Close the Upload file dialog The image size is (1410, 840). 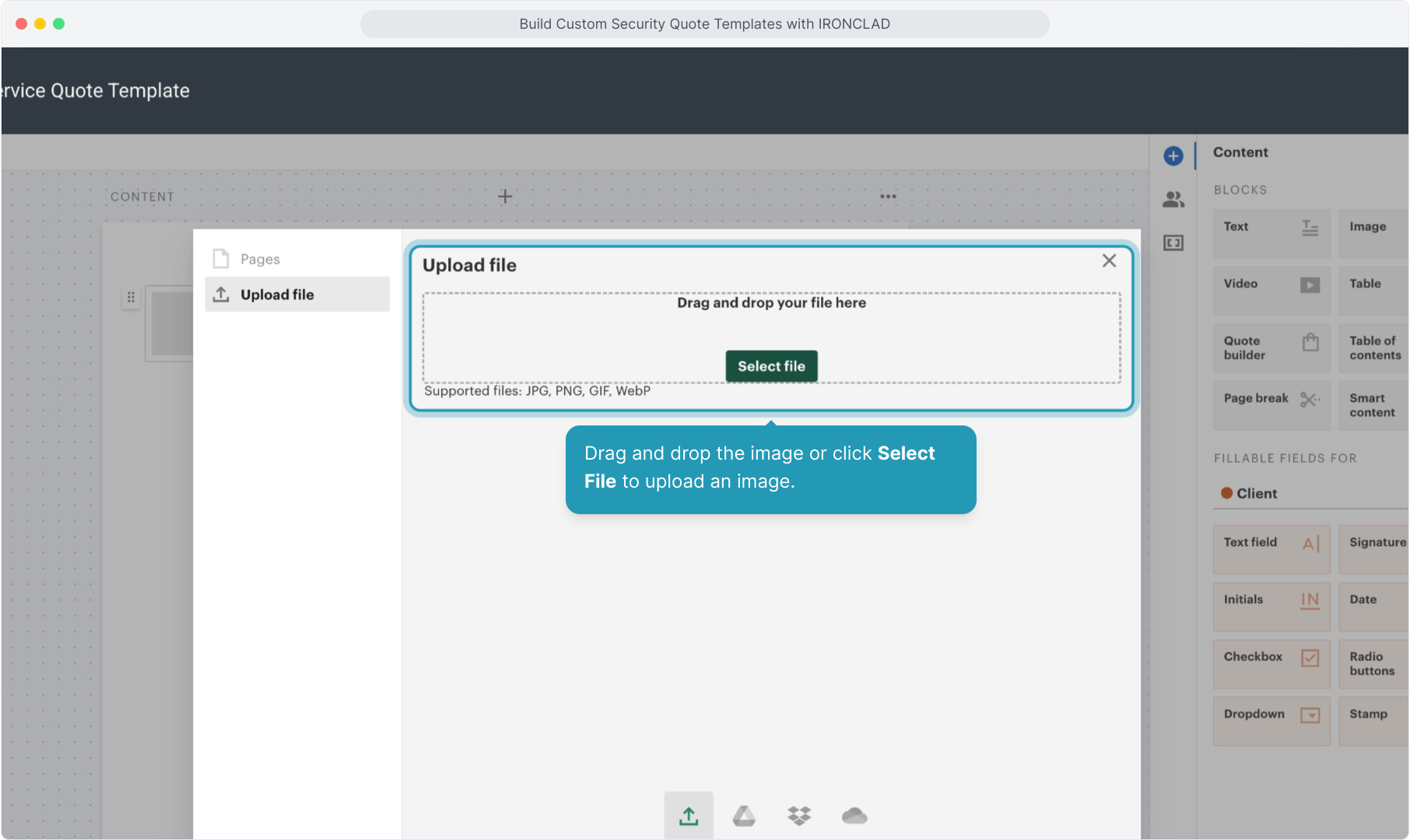tap(1109, 261)
